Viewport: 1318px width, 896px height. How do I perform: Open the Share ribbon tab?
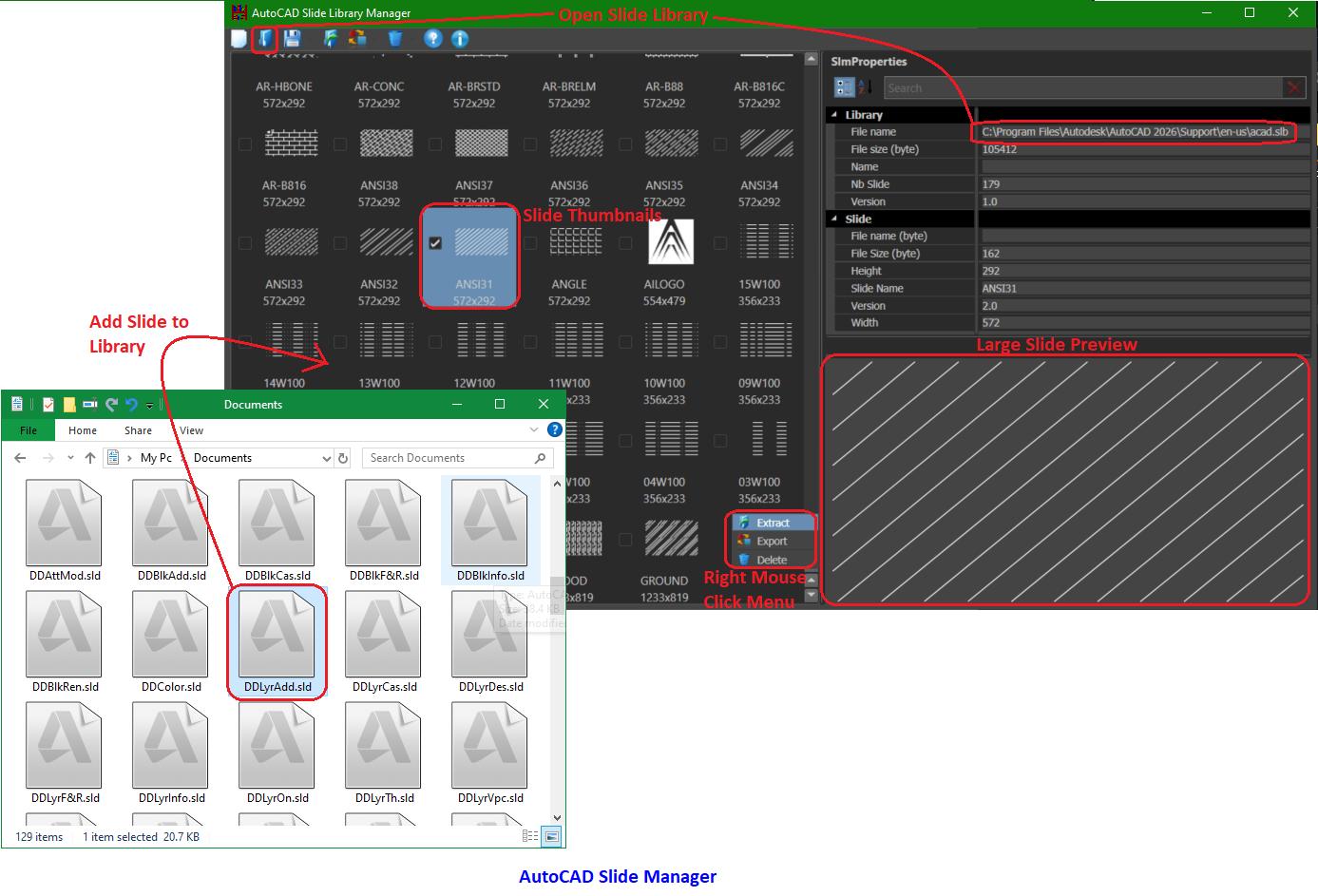[138, 430]
